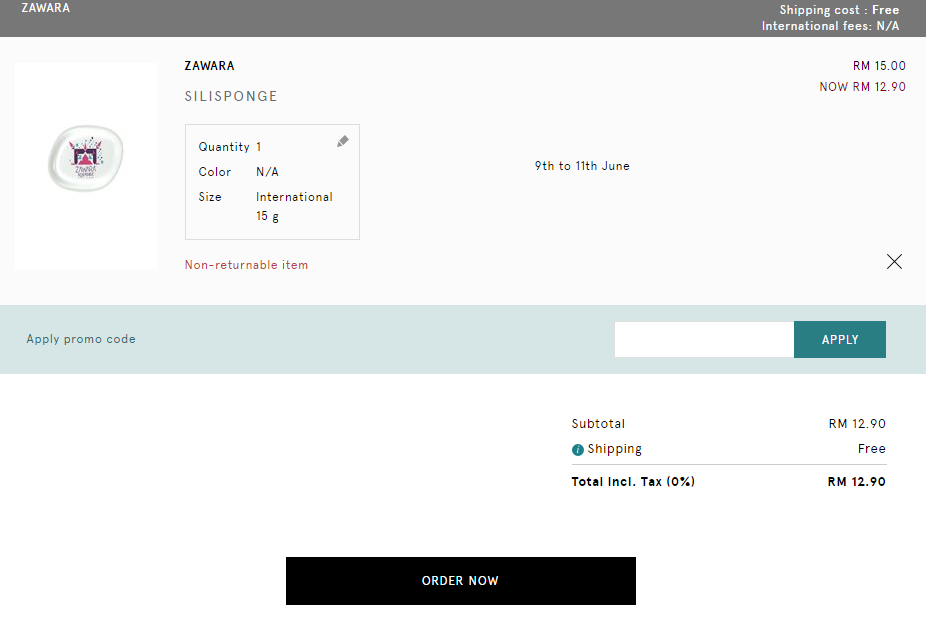Click the Subtotal label
926x622 pixels.
click(598, 424)
